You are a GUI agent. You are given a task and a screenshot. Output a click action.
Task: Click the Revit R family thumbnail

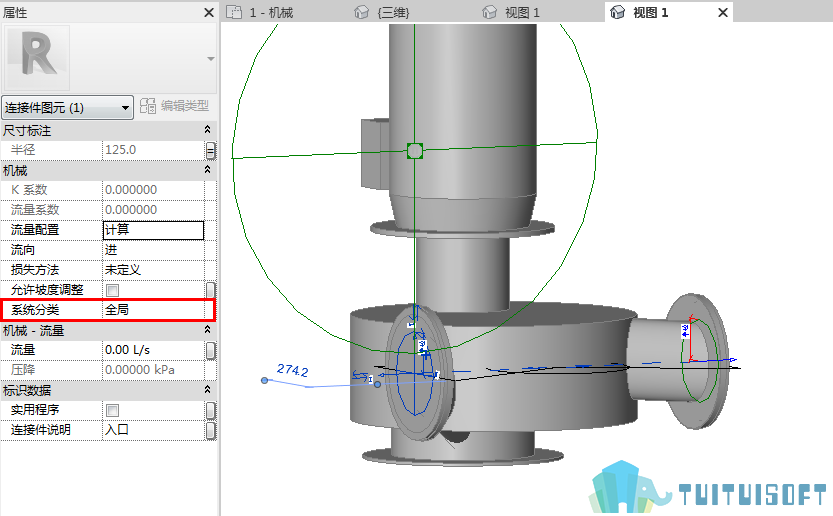click(37, 58)
